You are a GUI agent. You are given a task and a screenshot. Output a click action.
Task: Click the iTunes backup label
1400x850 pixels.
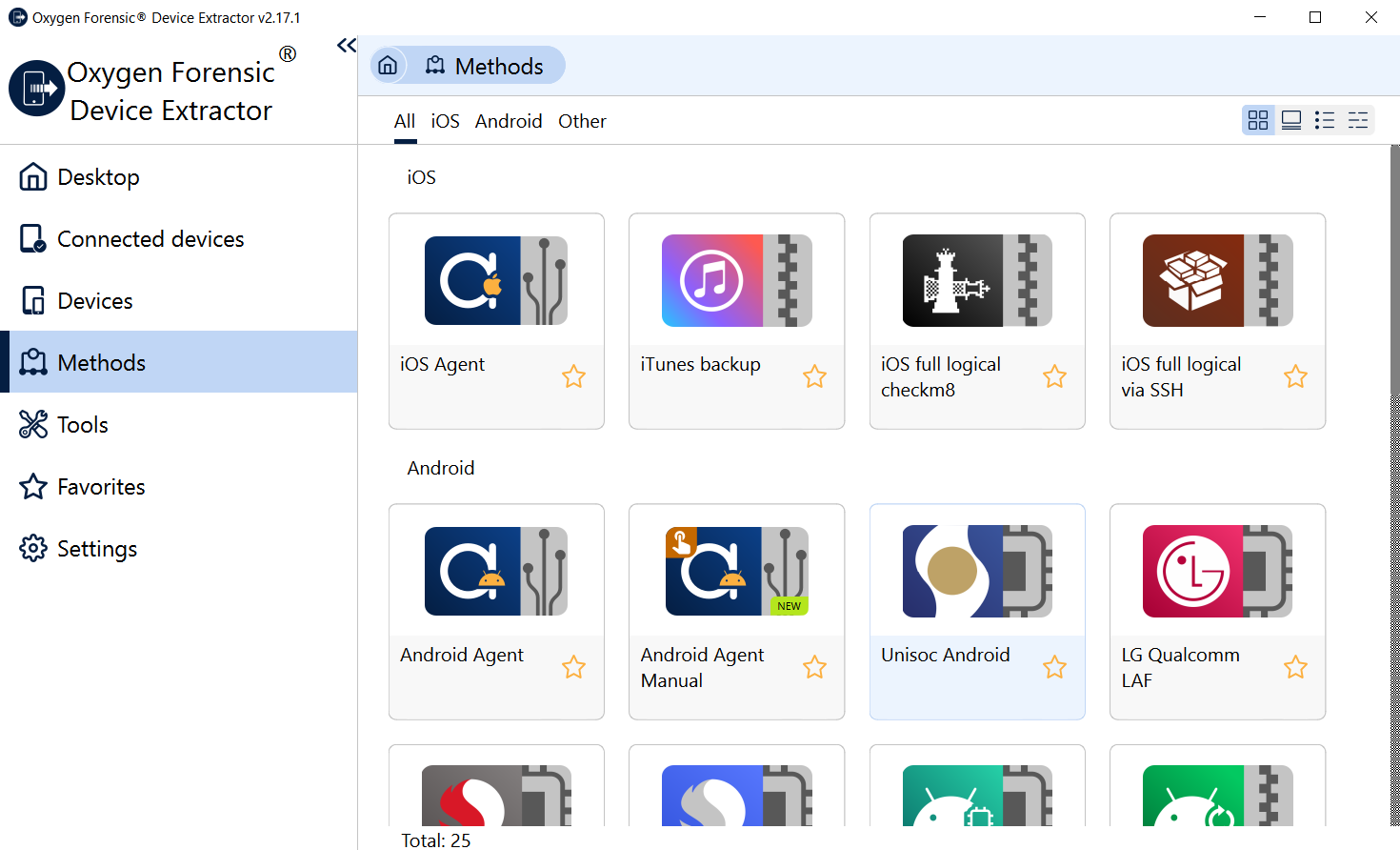coord(700,364)
